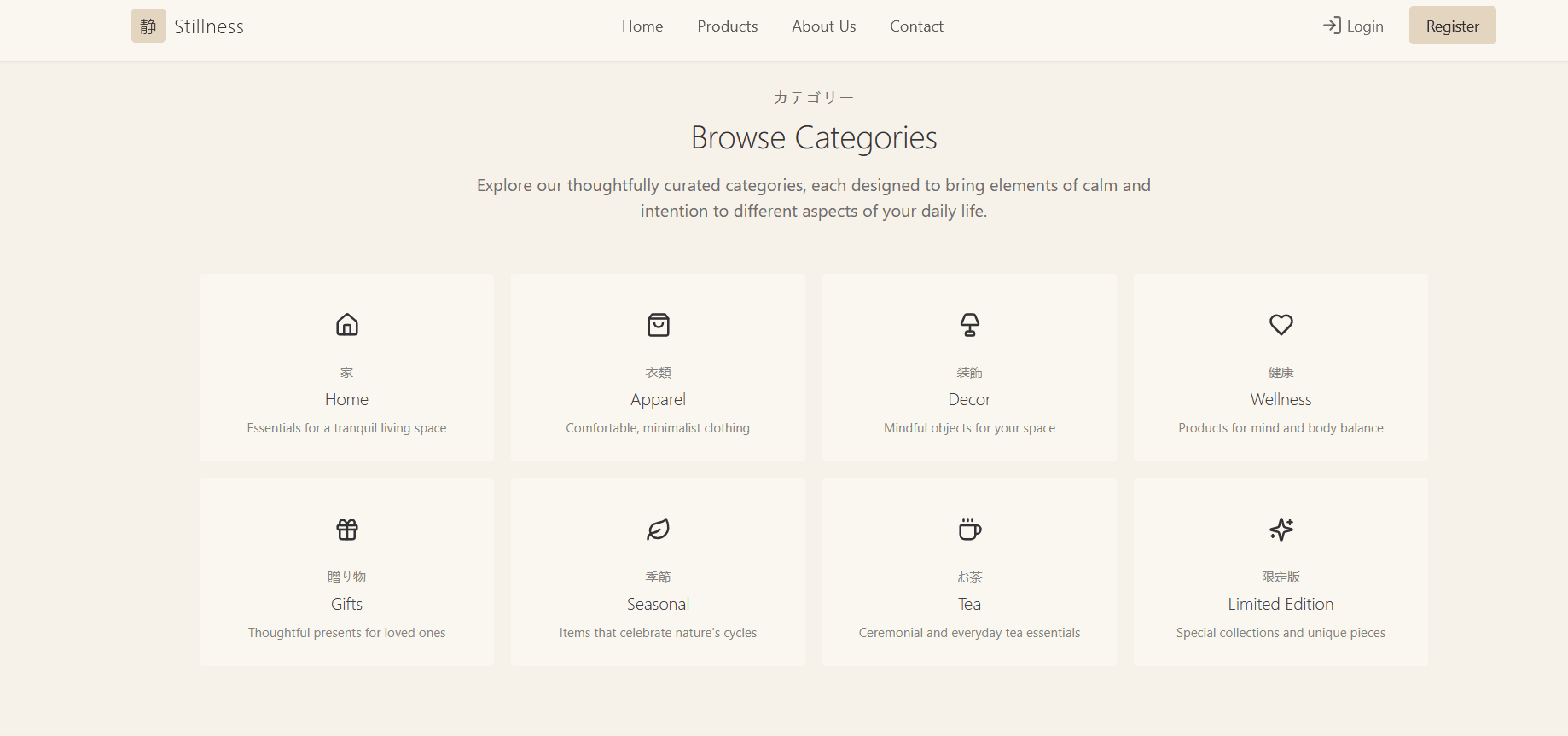Click the 季節 label on Seasonal card
Image resolution: width=1568 pixels, height=736 pixels.
click(x=659, y=577)
